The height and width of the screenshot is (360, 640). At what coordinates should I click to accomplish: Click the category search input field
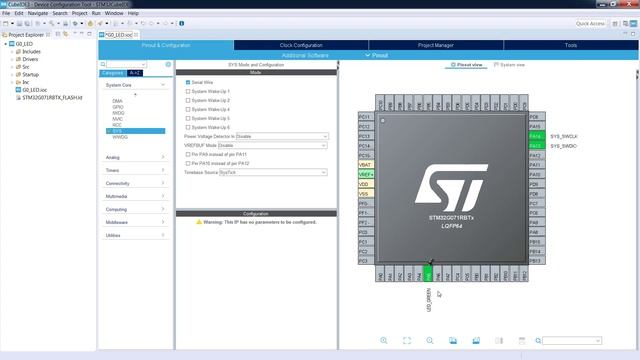126,64
